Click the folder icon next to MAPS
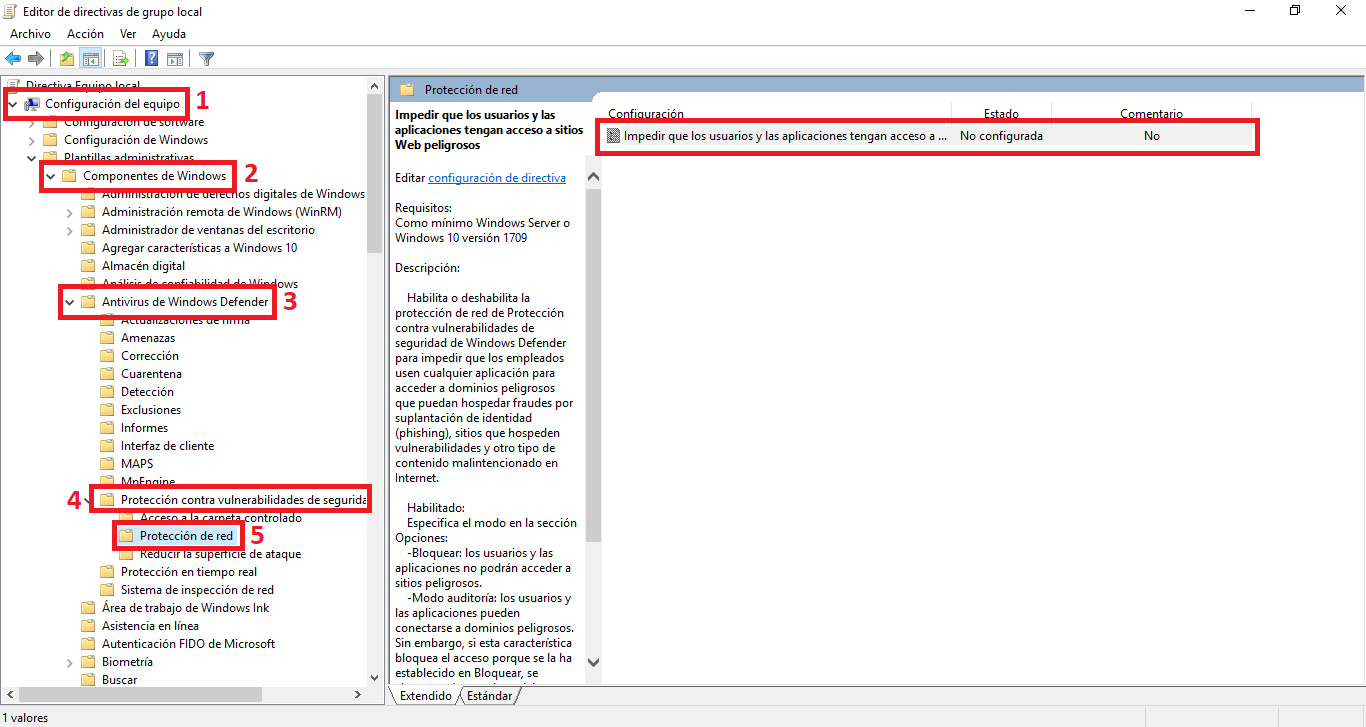This screenshot has width=1366, height=727. [x=108, y=464]
